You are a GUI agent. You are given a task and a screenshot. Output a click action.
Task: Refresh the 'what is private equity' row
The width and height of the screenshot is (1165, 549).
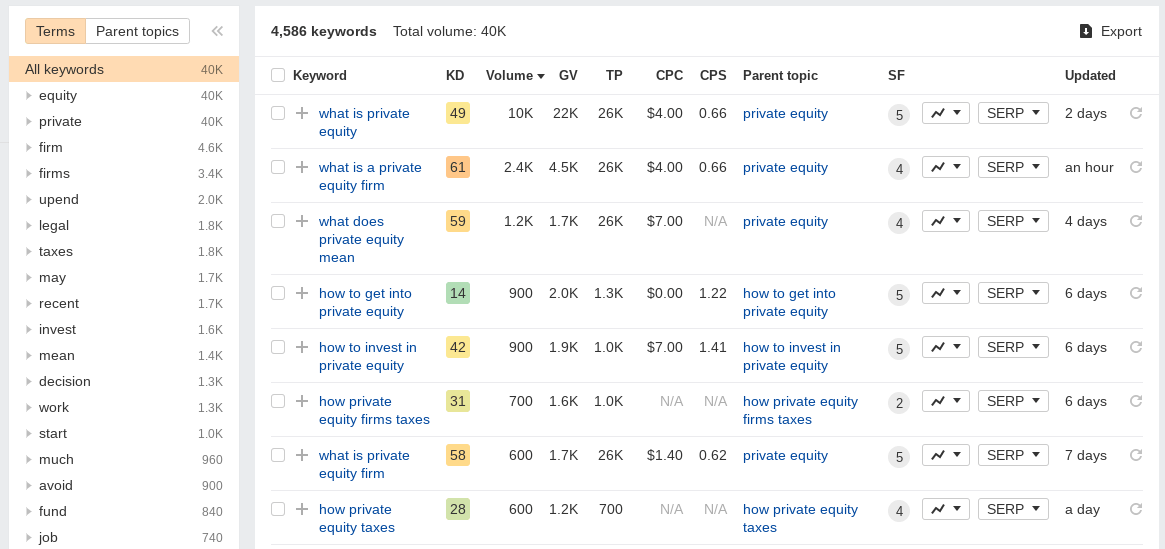(x=1135, y=113)
